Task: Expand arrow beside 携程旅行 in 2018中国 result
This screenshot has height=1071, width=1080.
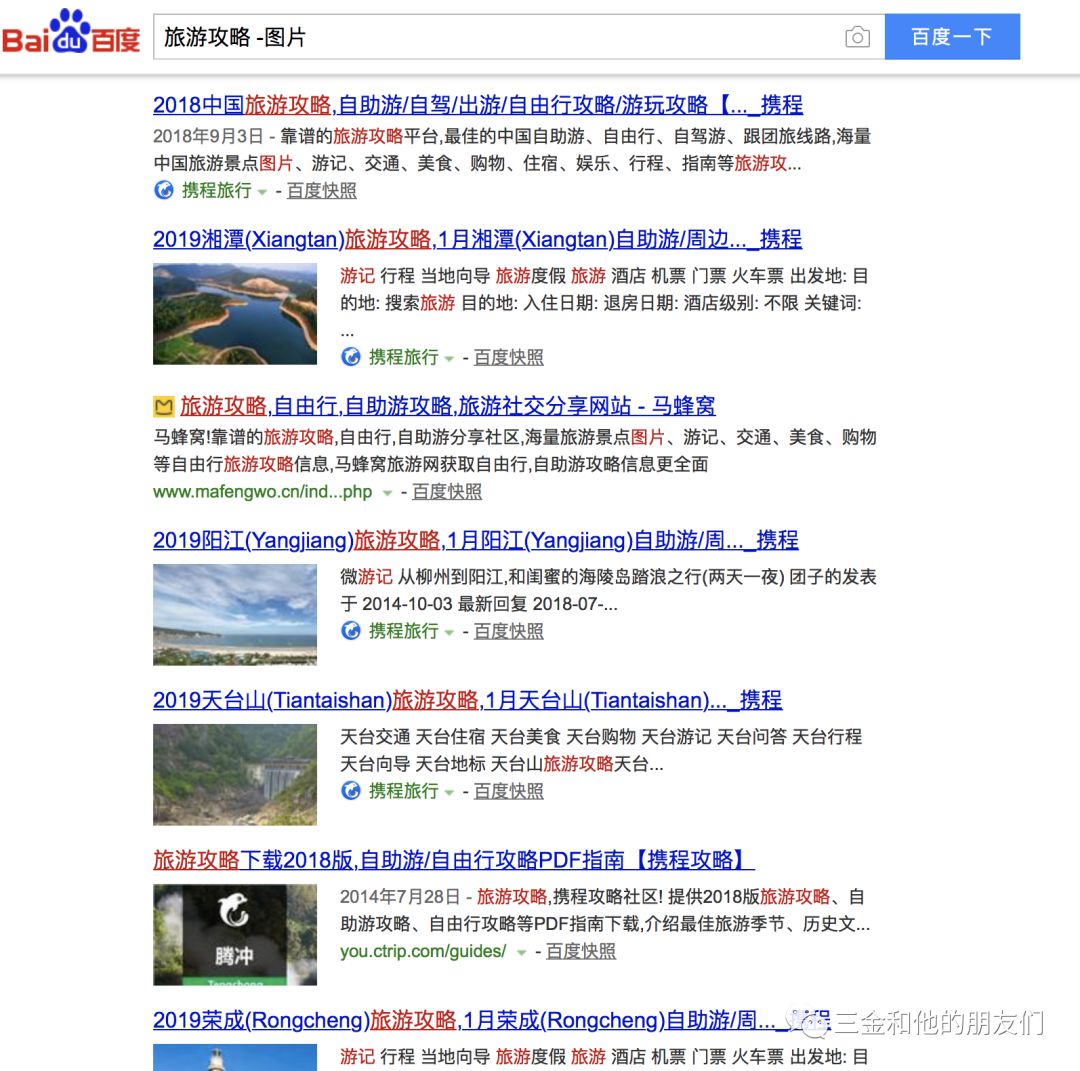Action: pos(262,192)
